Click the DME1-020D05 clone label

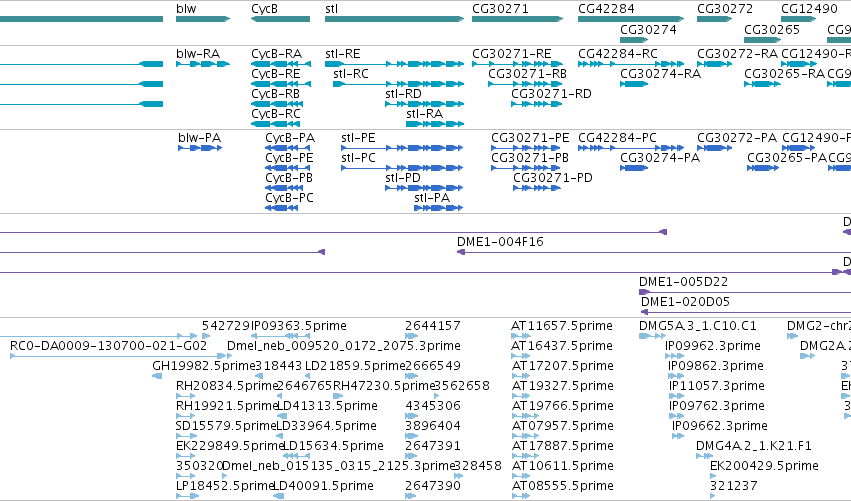click(x=685, y=302)
